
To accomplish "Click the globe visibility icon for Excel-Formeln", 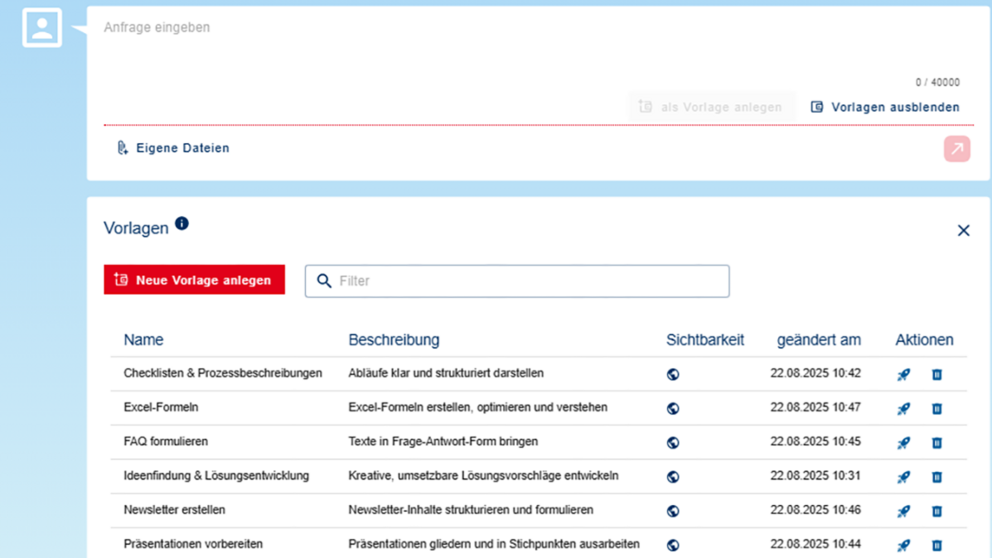I will (673, 409).
